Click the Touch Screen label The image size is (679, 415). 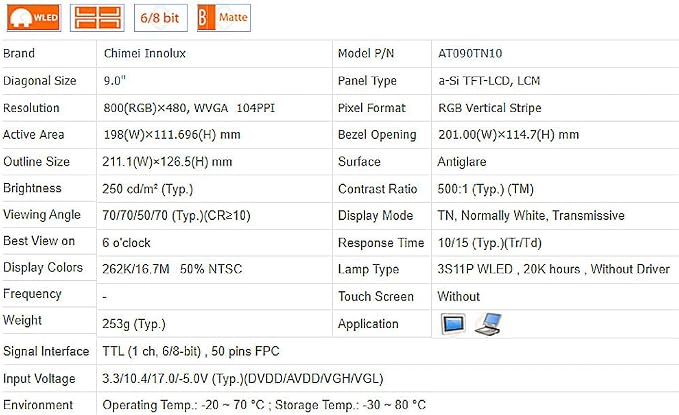[x=376, y=296]
